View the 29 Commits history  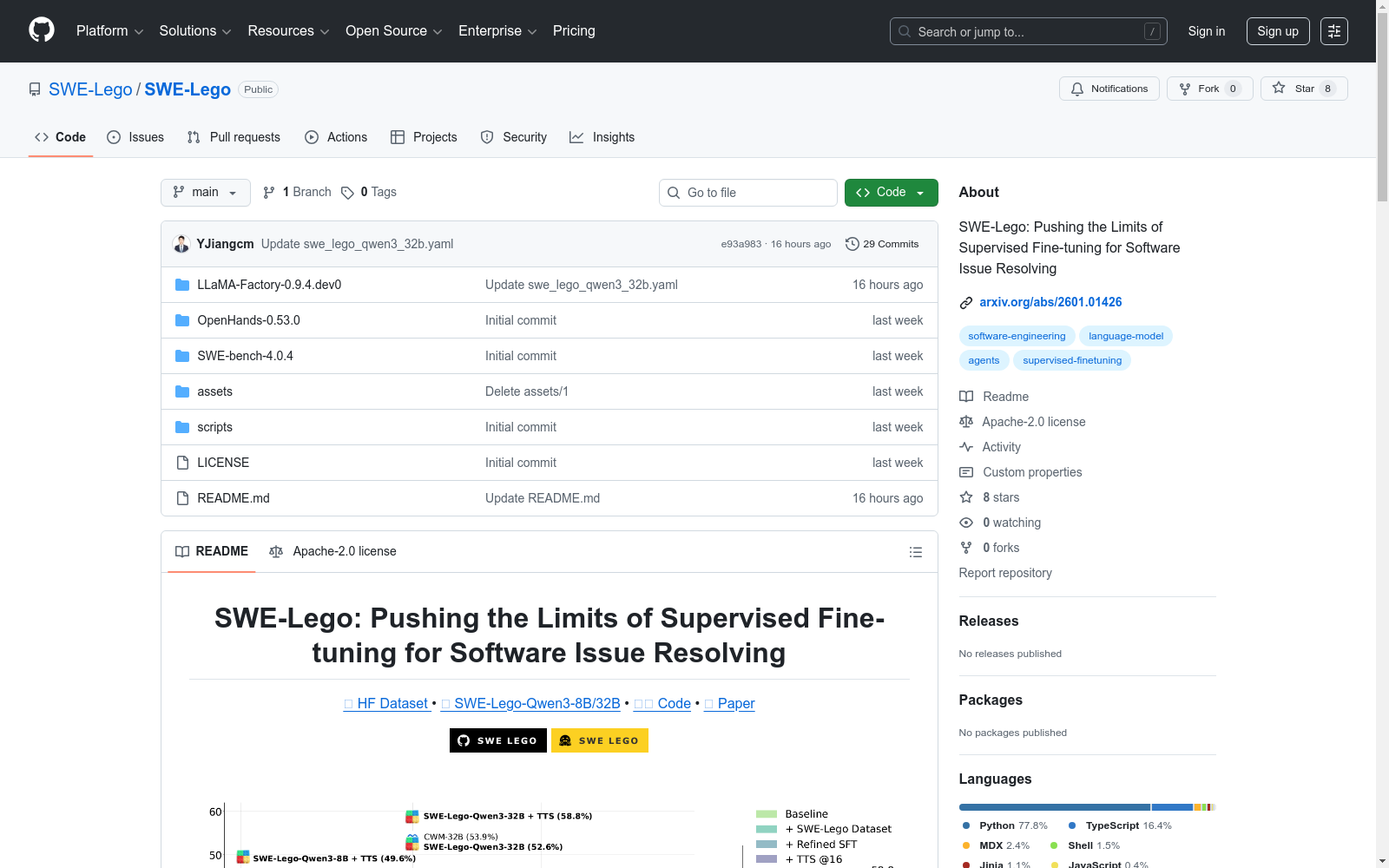pyautogui.click(x=882, y=244)
